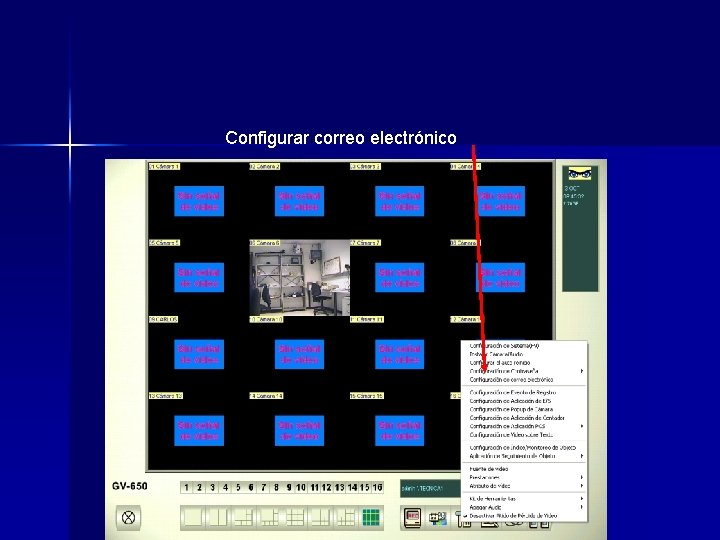
Task: Expand Aplicación de Seguimiento de Objeto submenu
Action: 582,456
